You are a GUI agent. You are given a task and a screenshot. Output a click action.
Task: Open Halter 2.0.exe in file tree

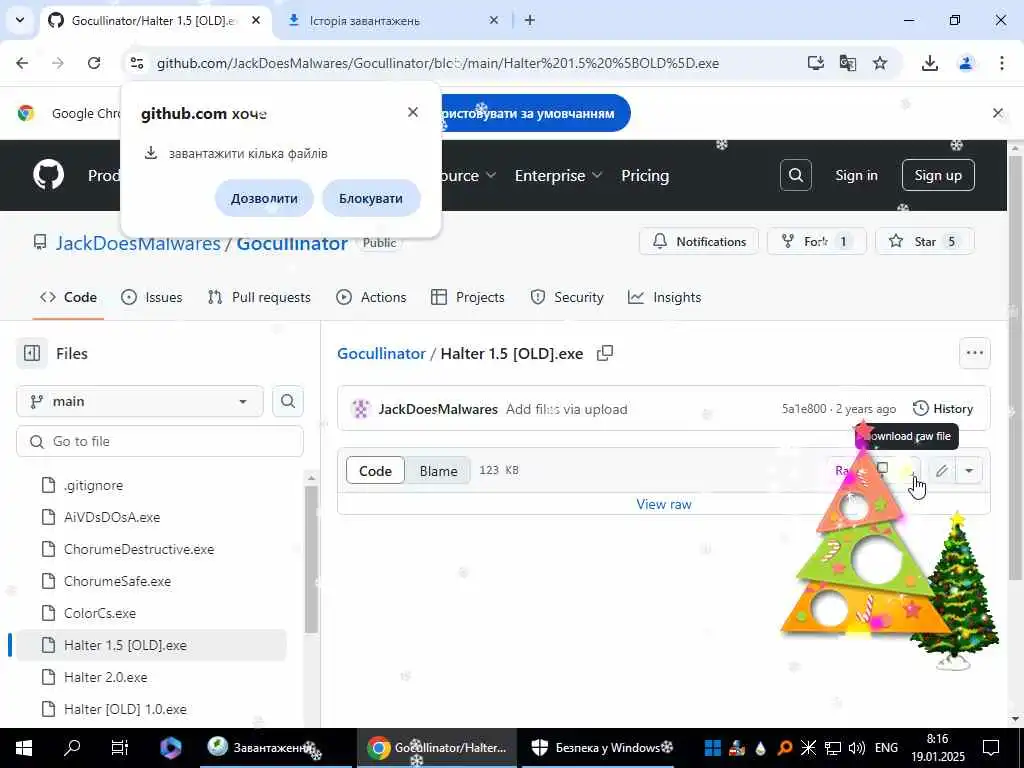click(105, 677)
